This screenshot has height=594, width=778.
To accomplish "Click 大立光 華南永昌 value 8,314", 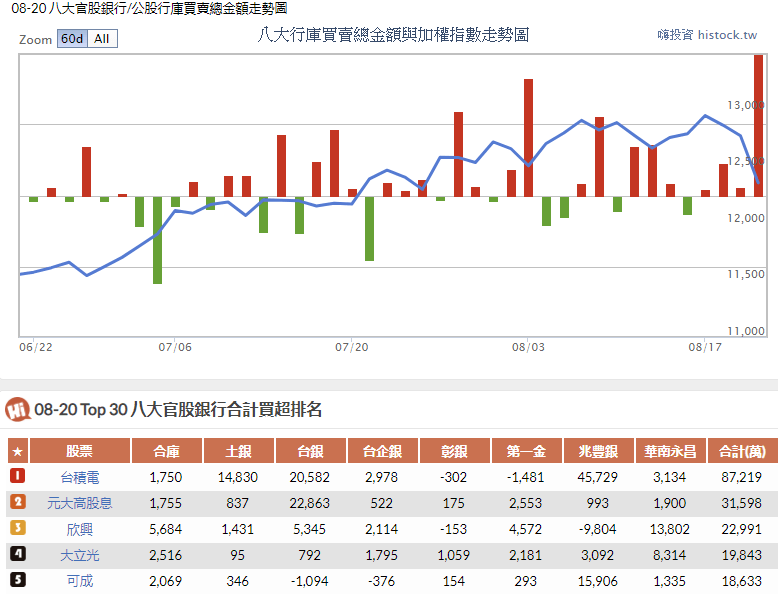I will (669, 555).
